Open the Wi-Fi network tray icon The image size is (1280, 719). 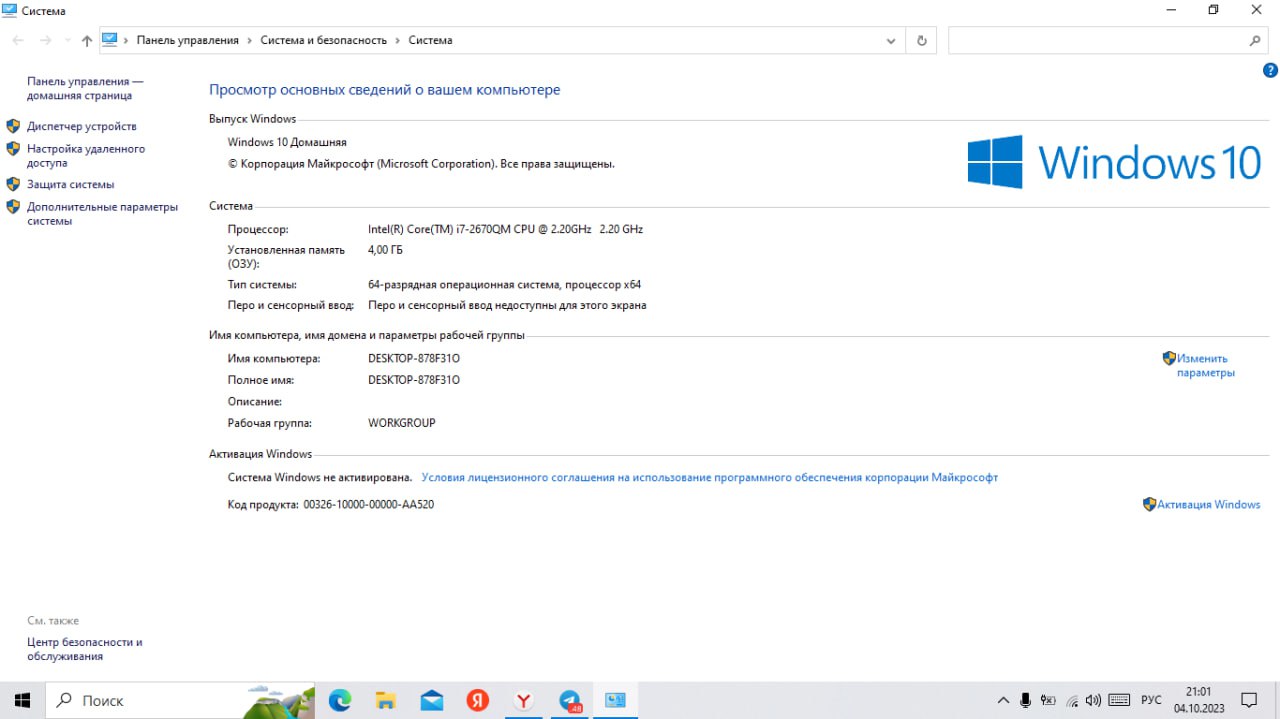(1072, 700)
